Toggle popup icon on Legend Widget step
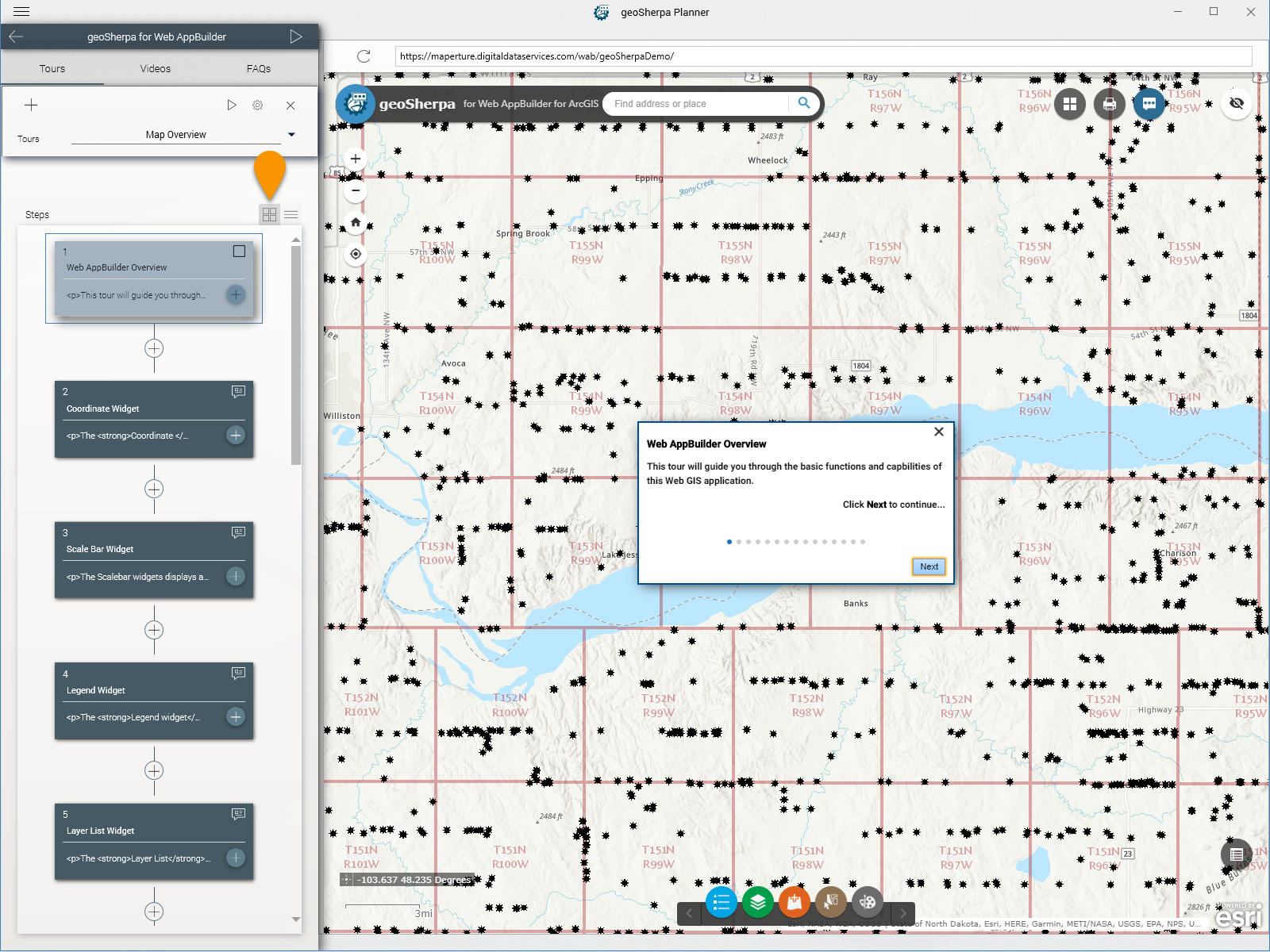The height and width of the screenshot is (952, 1270). coord(238,673)
